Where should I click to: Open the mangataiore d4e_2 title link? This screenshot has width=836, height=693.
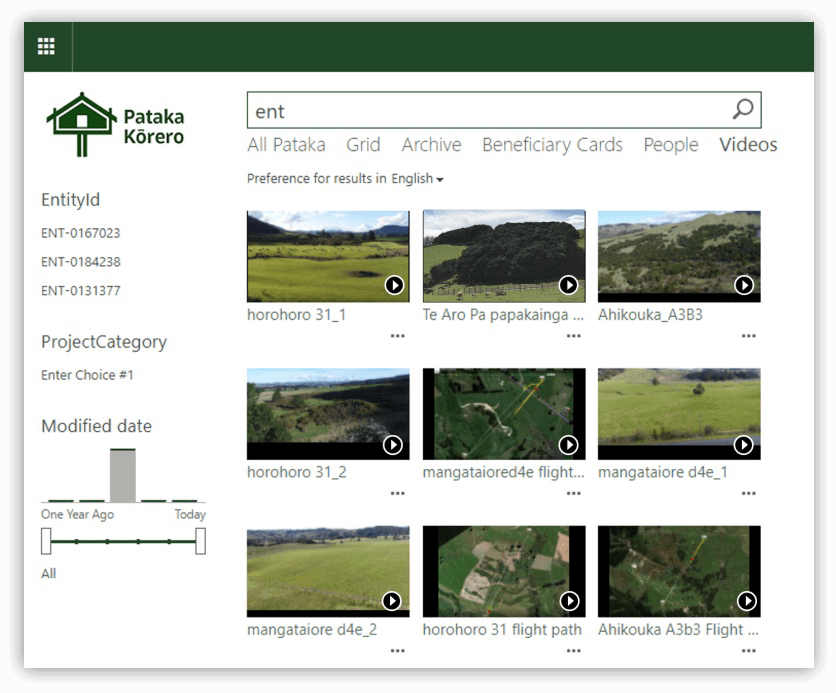(312, 630)
